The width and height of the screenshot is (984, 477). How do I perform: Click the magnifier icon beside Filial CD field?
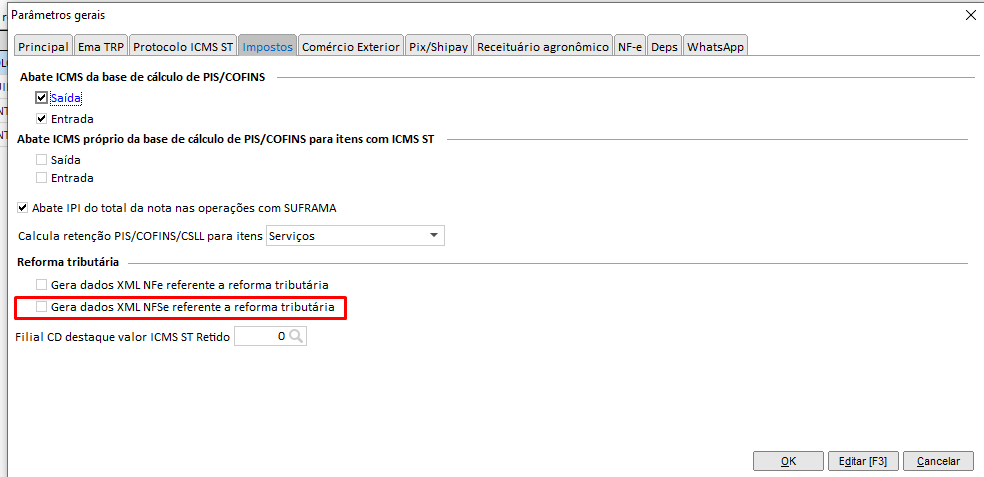coord(296,337)
